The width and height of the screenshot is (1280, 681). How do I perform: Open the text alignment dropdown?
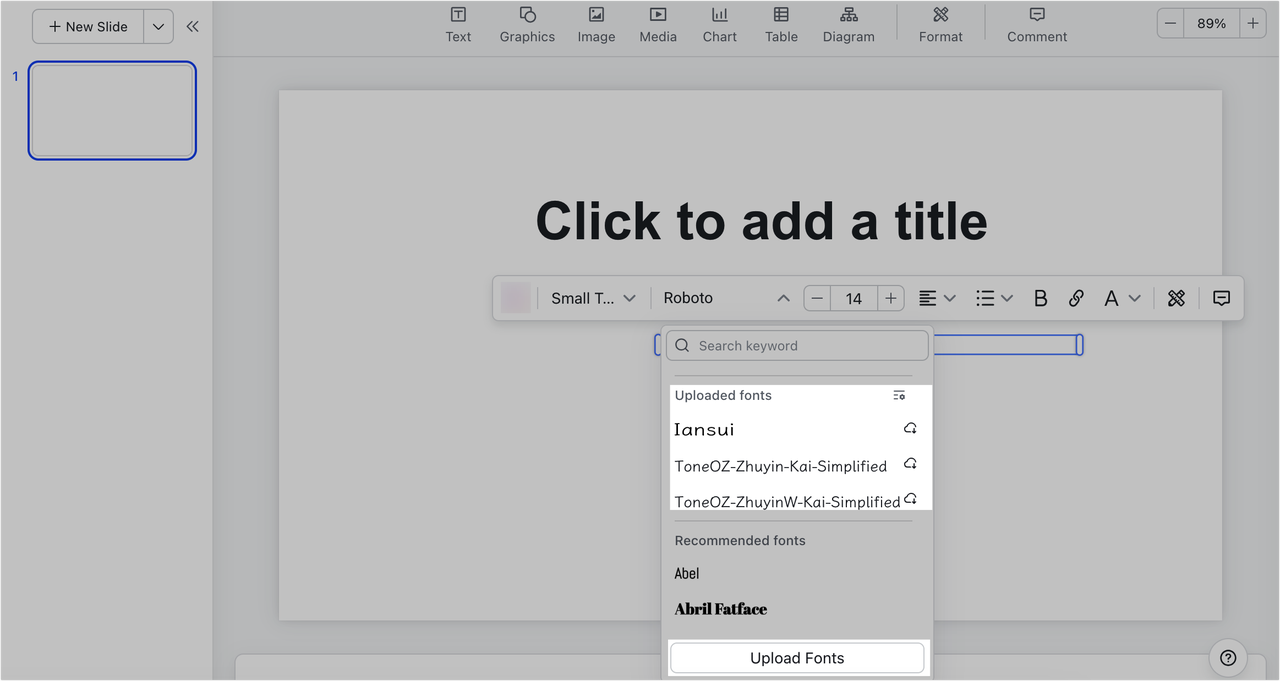938,298
